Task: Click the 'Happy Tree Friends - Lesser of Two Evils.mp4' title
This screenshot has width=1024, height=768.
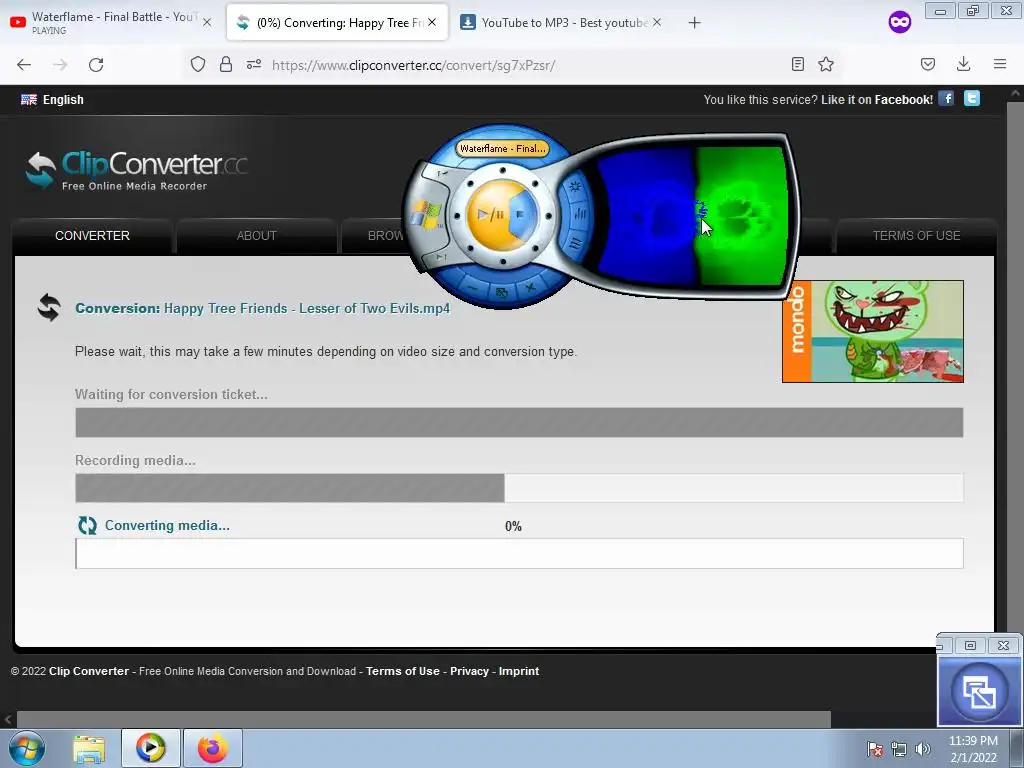Action: [307, 308]
